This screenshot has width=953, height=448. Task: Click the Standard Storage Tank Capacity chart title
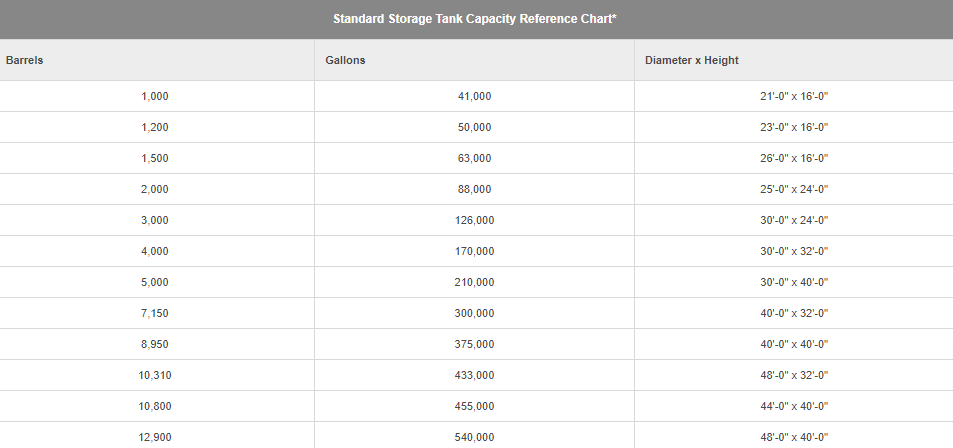[x=475, y=19]
